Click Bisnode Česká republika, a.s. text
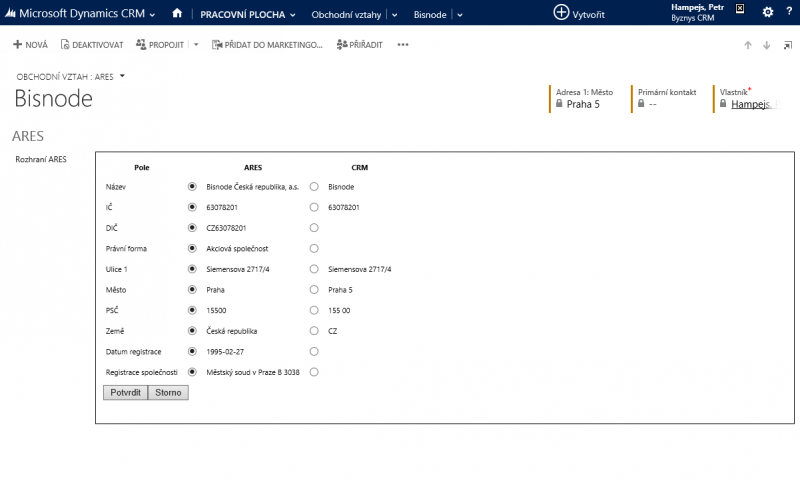 253,187
